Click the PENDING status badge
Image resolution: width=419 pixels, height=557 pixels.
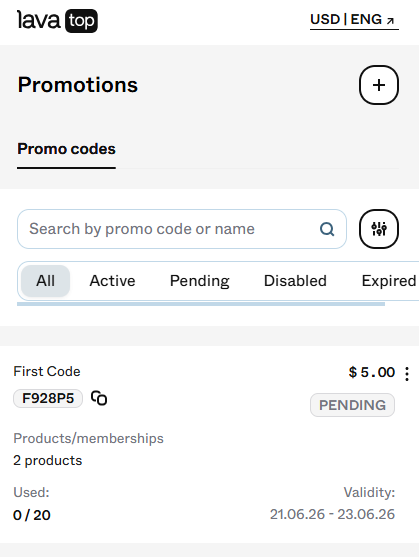coord(352,405)
